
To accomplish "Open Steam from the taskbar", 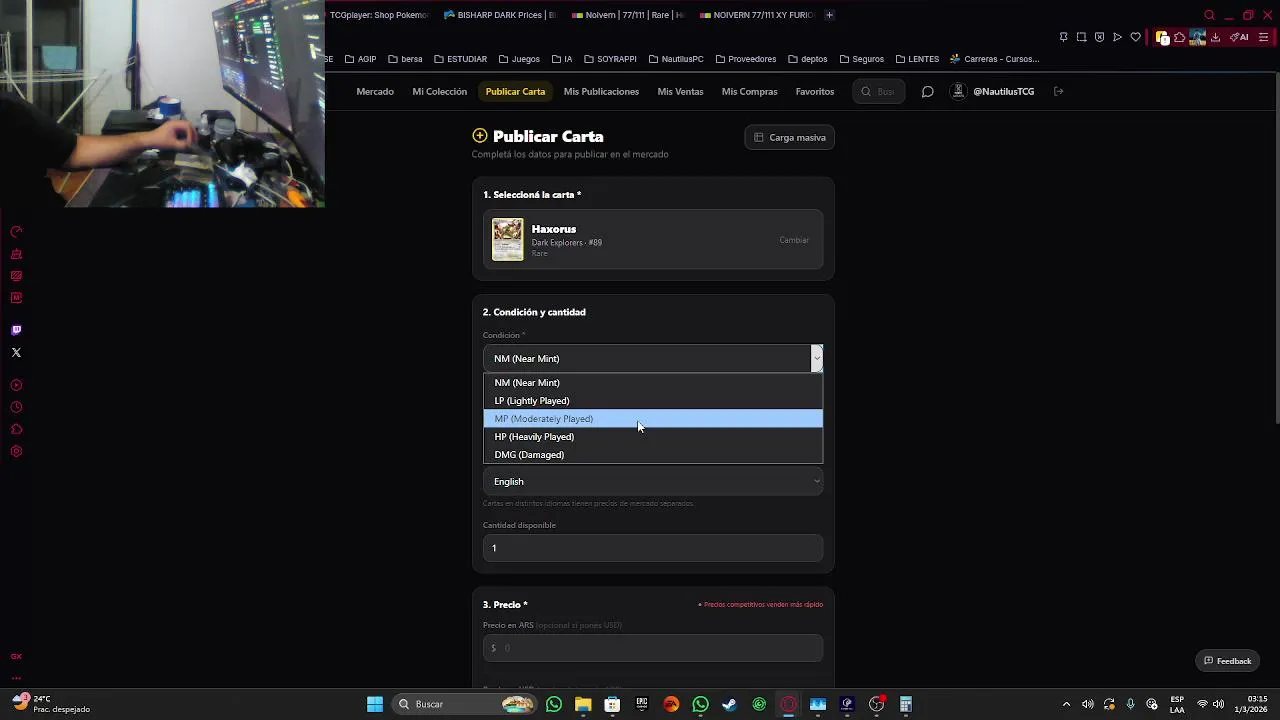I will (x=729, y=704).
